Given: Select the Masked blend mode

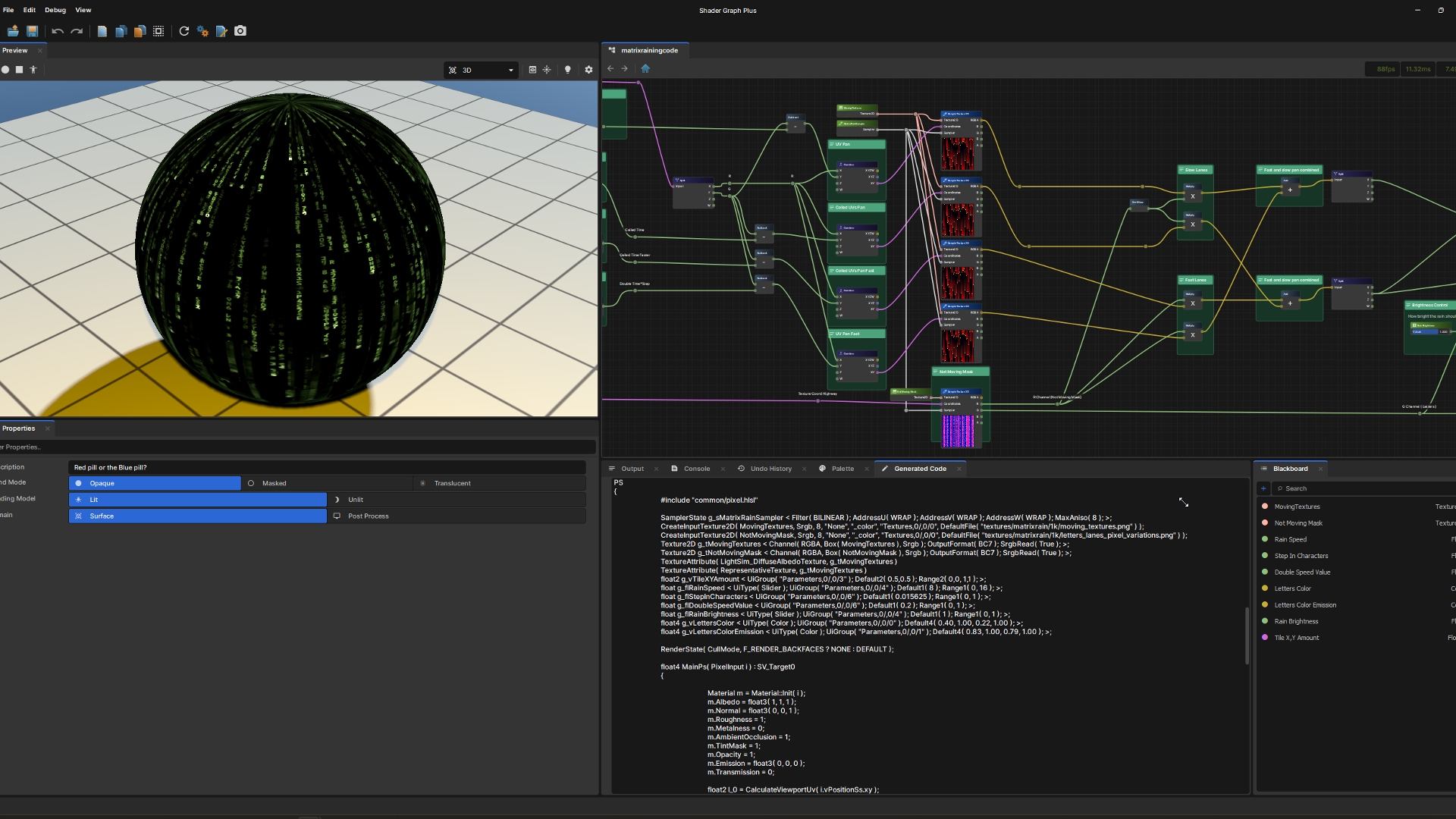Looking at the screenshot, I should [x=274, y=483].
